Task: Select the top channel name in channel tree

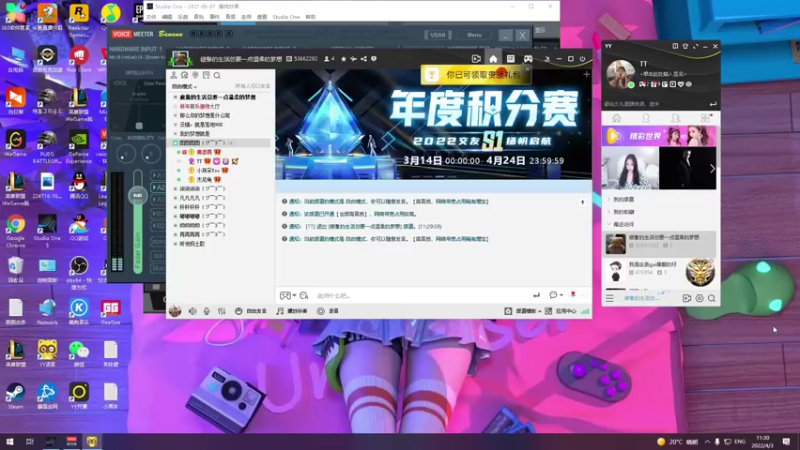Action: tap(218, 97)
